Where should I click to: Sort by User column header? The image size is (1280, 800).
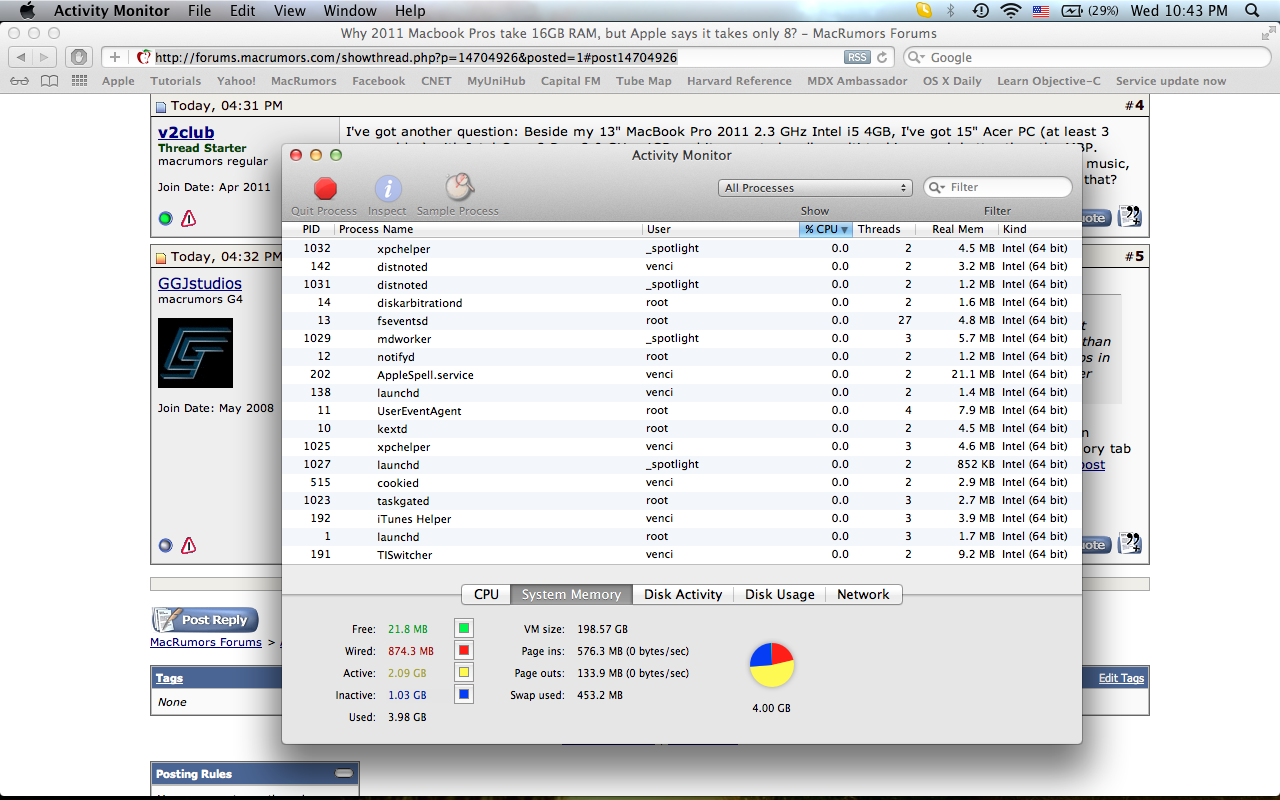(x=721, y=229)
